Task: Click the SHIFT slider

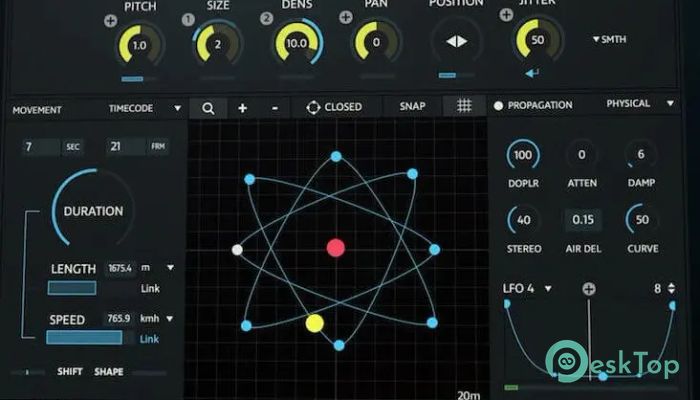Action: pos(28,372)
